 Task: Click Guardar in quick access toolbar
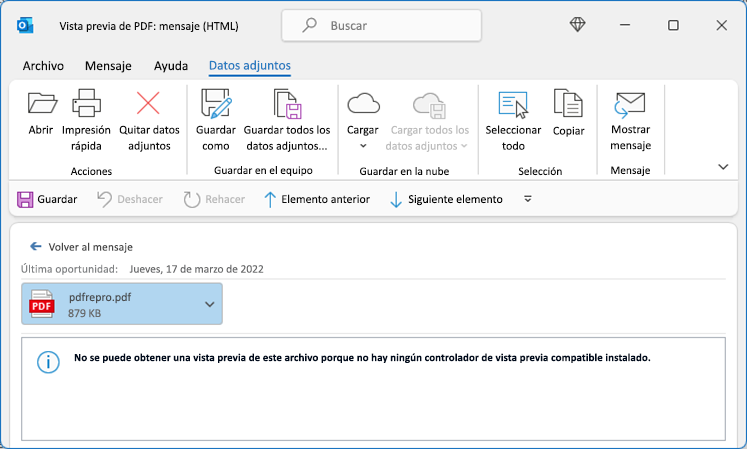(47, 199)
